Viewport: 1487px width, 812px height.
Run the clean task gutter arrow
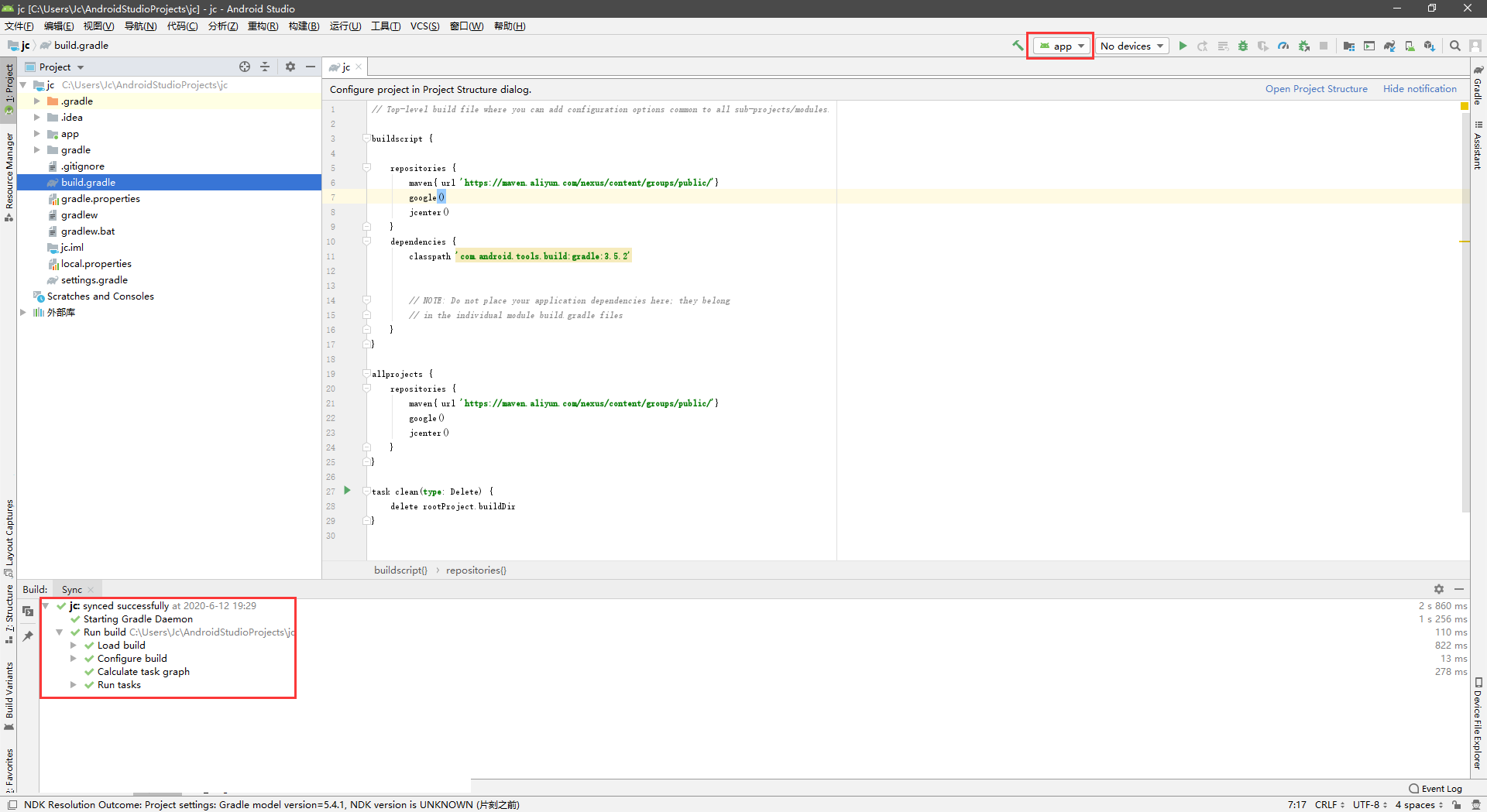[347, 490]
